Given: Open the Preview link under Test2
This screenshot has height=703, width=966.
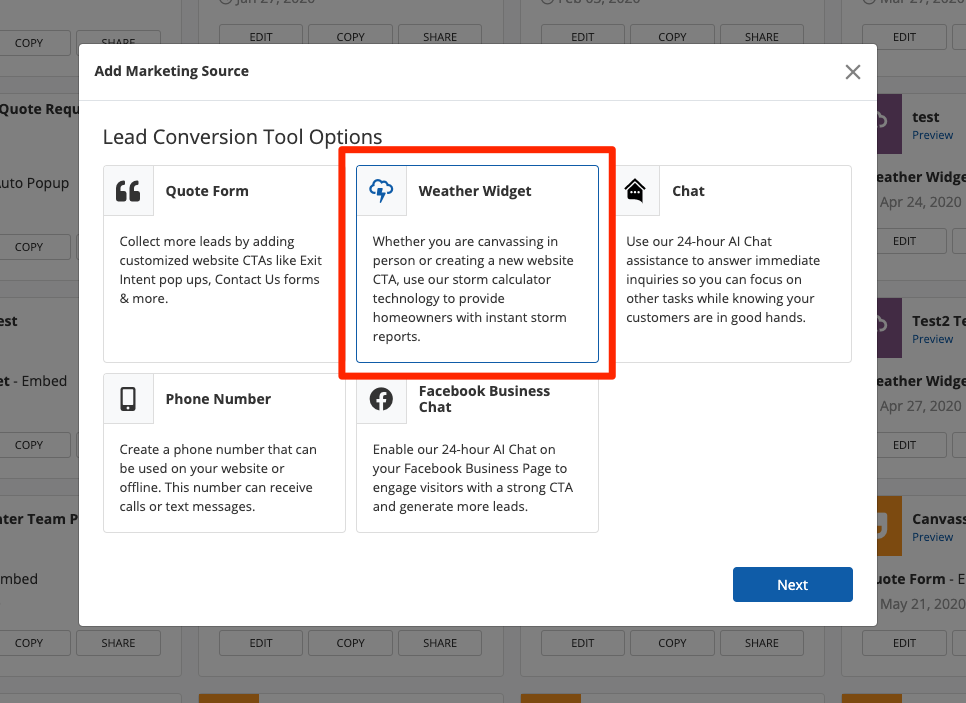Looking at the screenshot, I should 932,339.
